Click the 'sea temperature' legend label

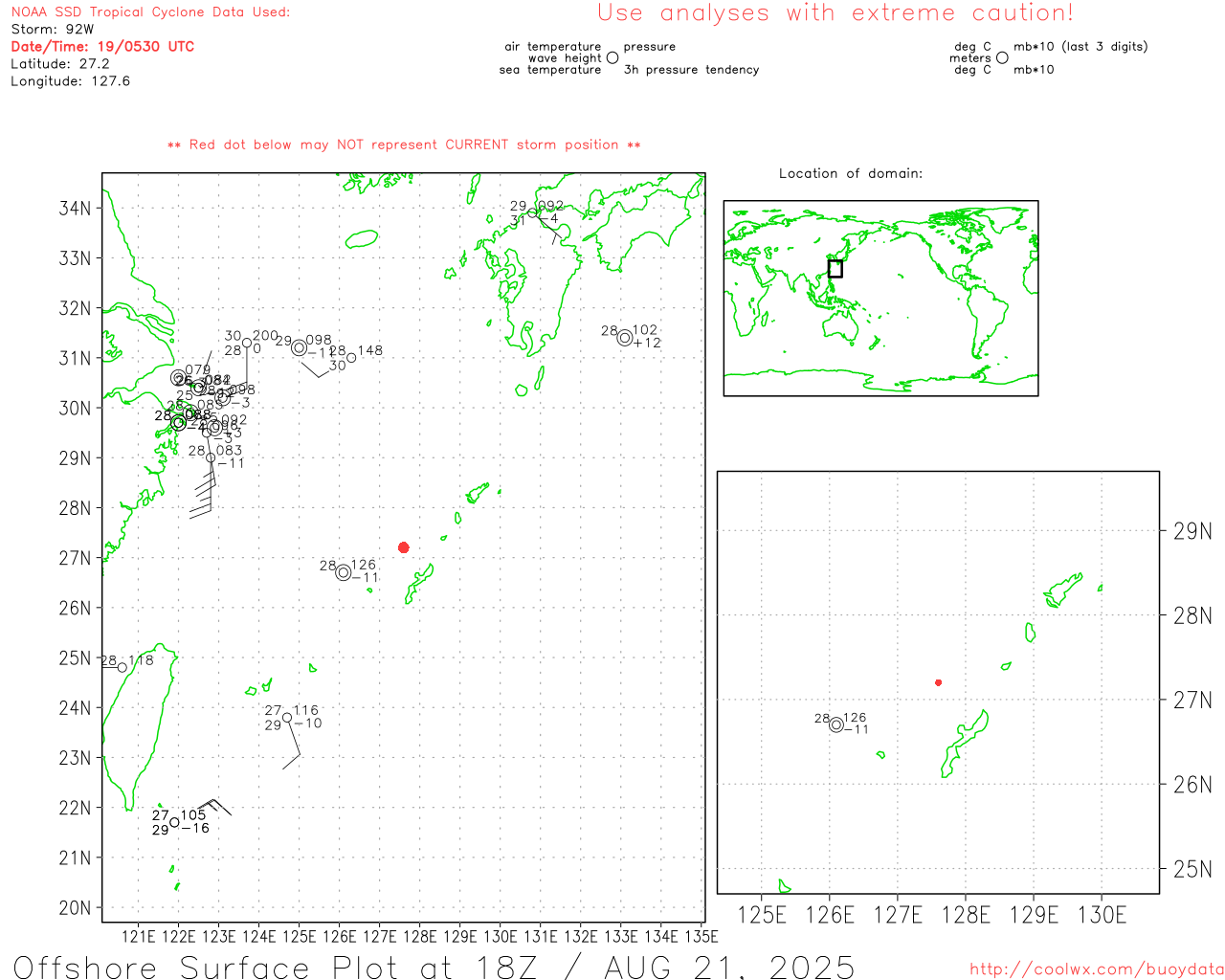(x=550, y=70)
